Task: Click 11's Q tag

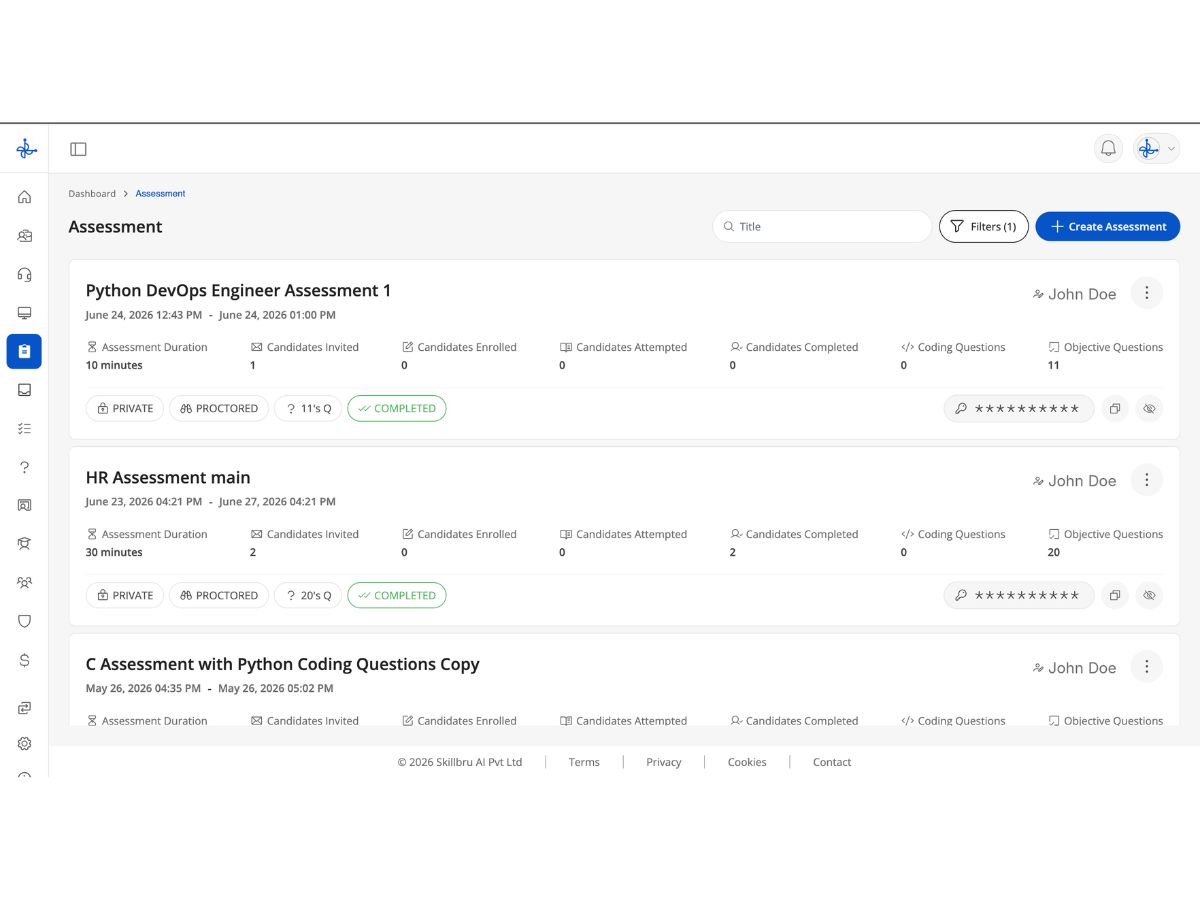Action: point(308,408)
